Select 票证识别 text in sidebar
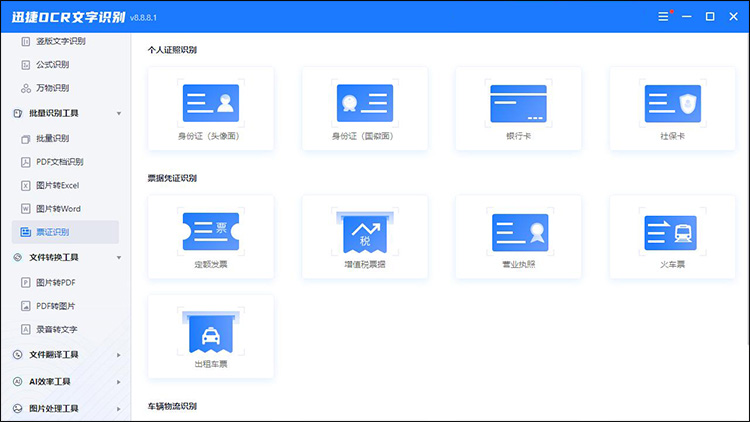The width and height of the screenshot is (750, 422). pyautogui.click(x=53, y=233)
